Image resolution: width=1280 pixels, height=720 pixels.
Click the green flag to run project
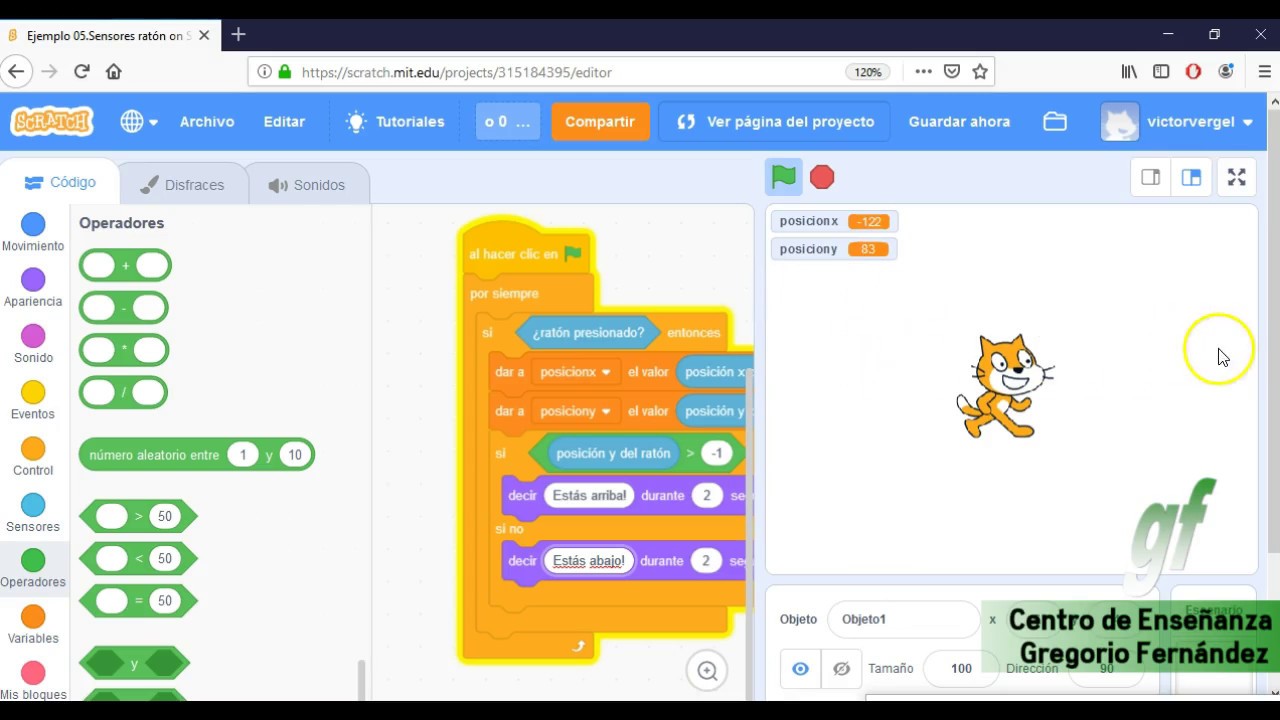[x=784, y=177]
